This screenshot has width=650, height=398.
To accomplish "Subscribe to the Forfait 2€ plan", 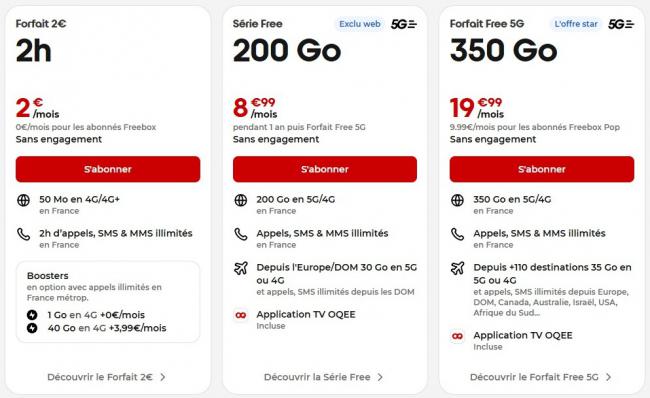I will [x=108, y=169].
